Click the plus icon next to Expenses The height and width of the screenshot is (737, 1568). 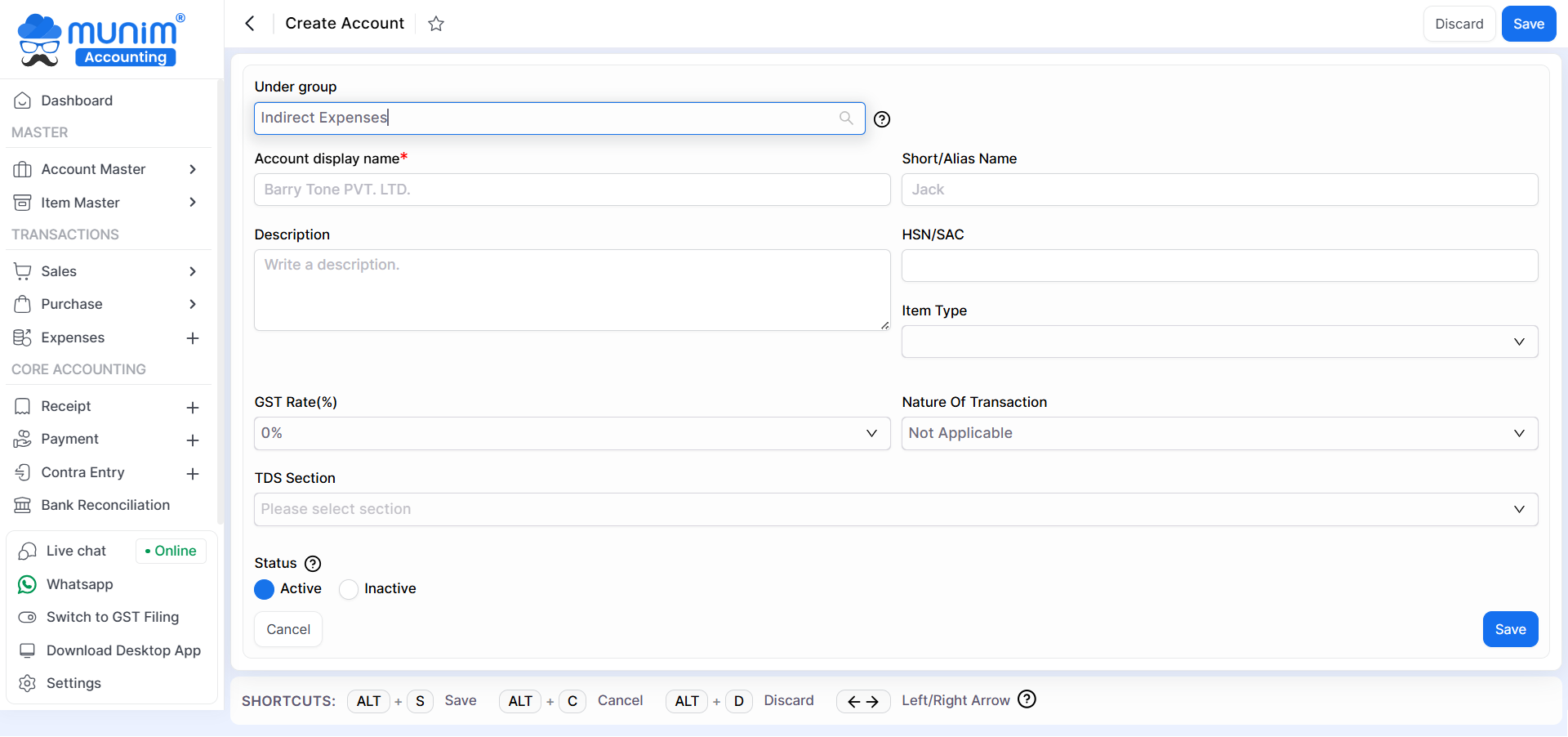193,338
